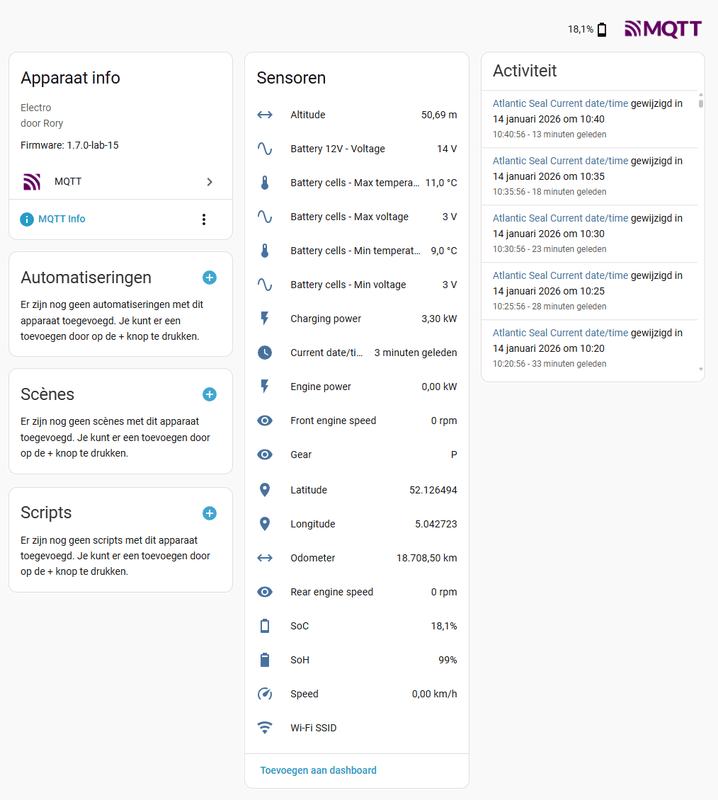Image resolution: width=718 pixels, height=800 pixels.
Task: Add a new automatisering with the plus button
Action: pos(208,277)
